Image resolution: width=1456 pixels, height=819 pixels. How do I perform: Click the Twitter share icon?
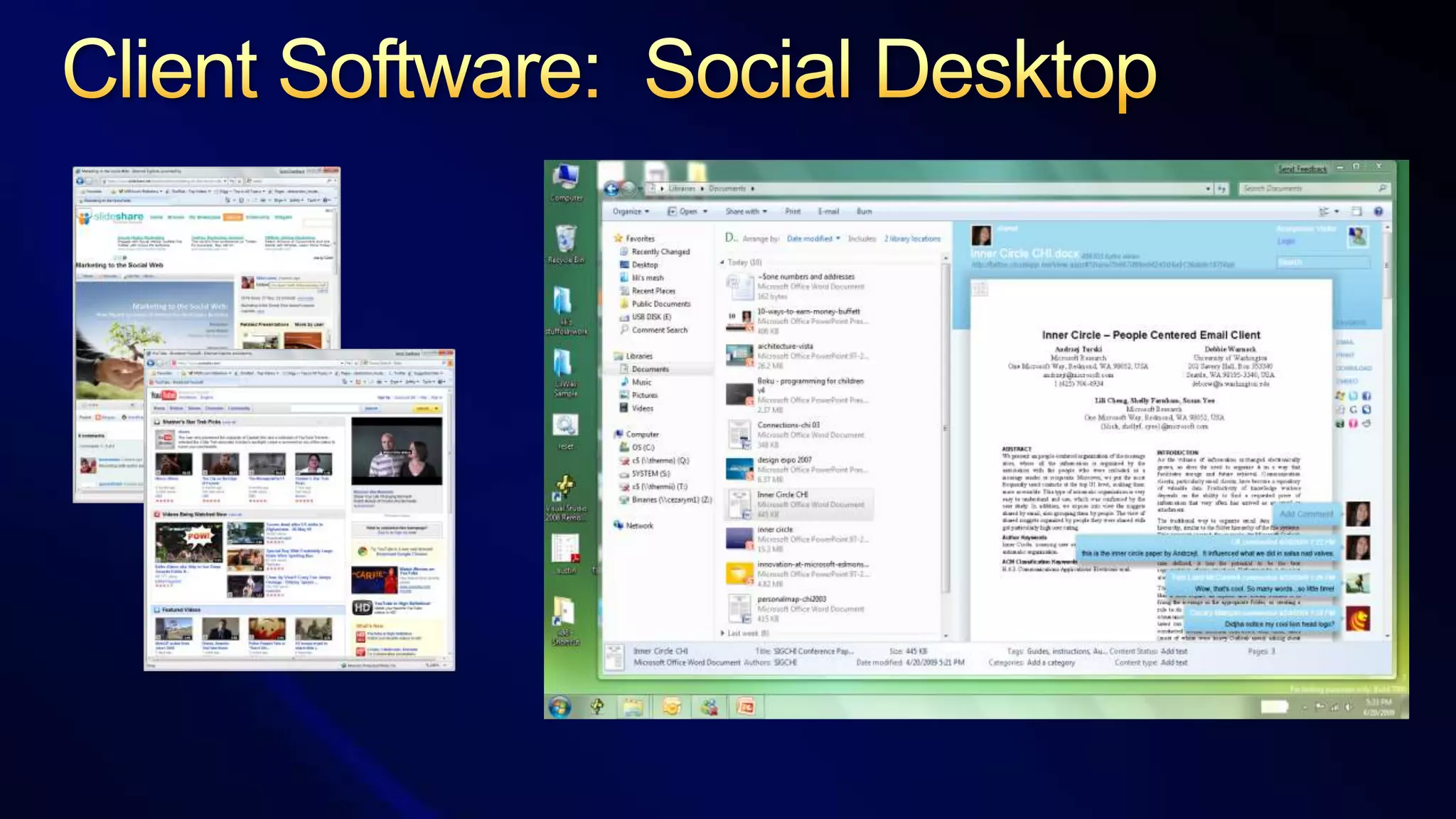1354,396
